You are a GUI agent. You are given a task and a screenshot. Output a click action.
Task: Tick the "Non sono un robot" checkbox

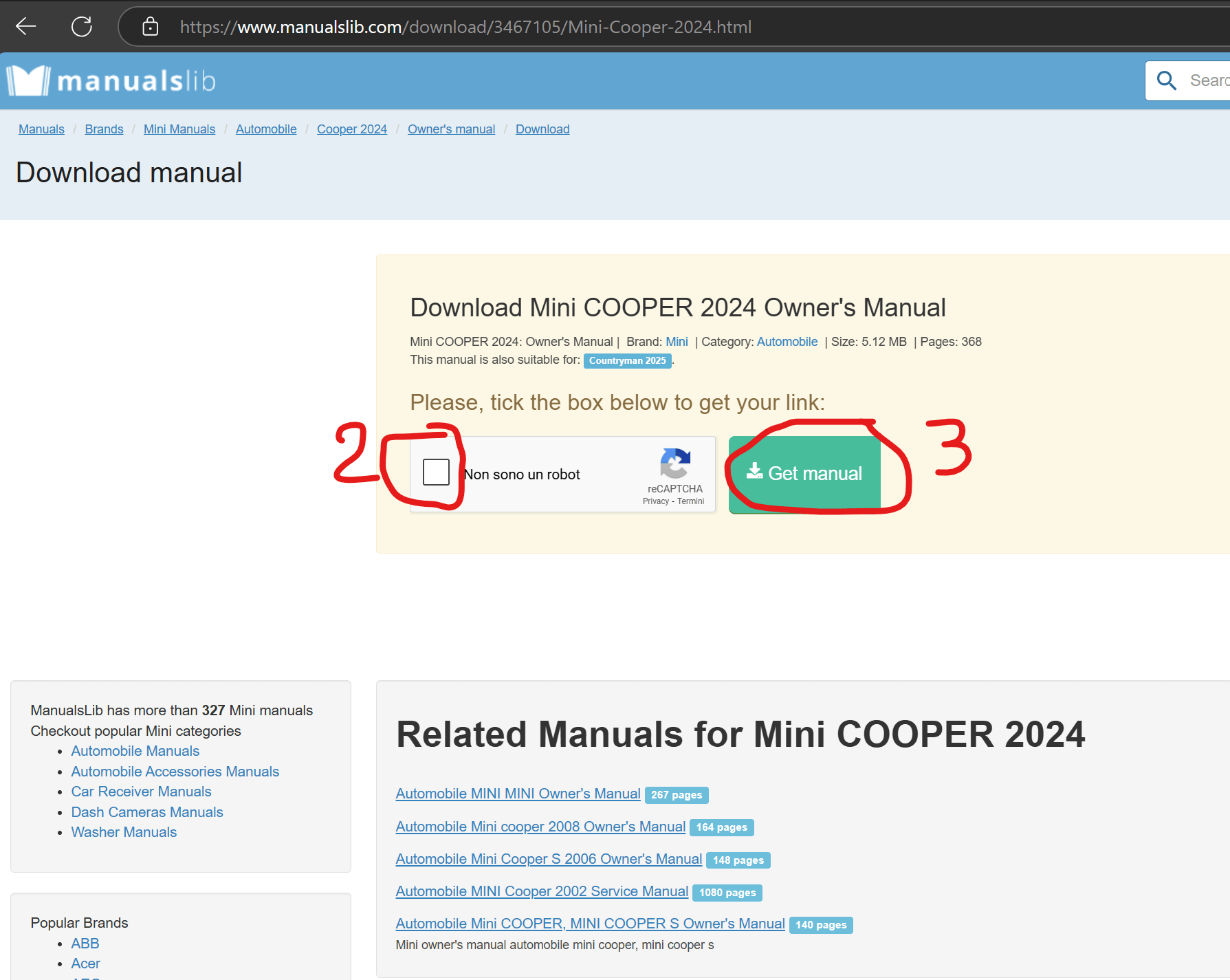pyautogui.click(x=436, y=472)
